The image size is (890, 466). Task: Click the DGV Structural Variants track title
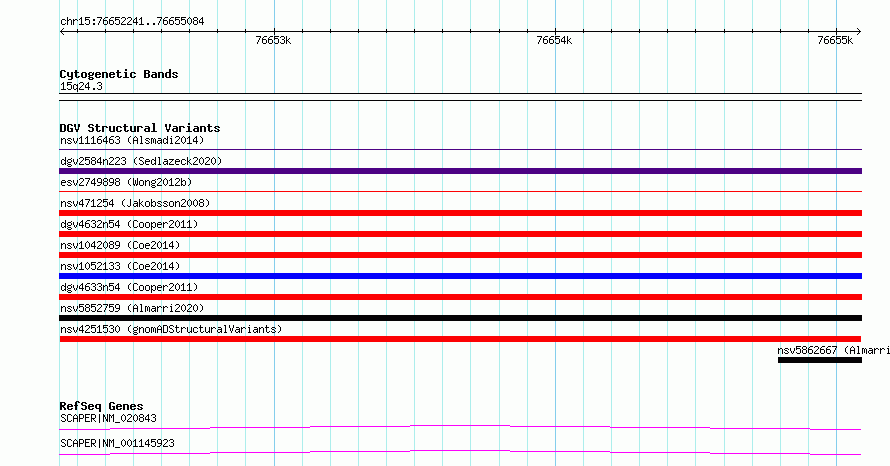pyautogui.click(x=140, y=128)
